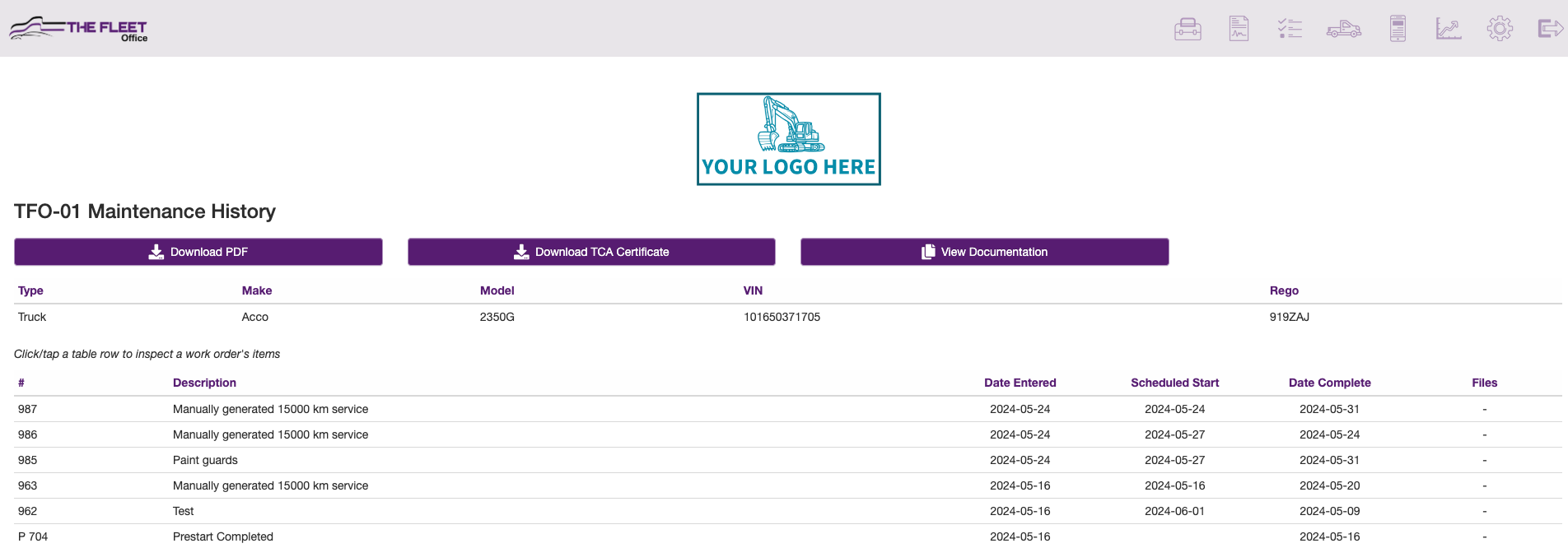Click the Rego column header
Viewport: 1568px width, 548px height.
pos(1284,290)
